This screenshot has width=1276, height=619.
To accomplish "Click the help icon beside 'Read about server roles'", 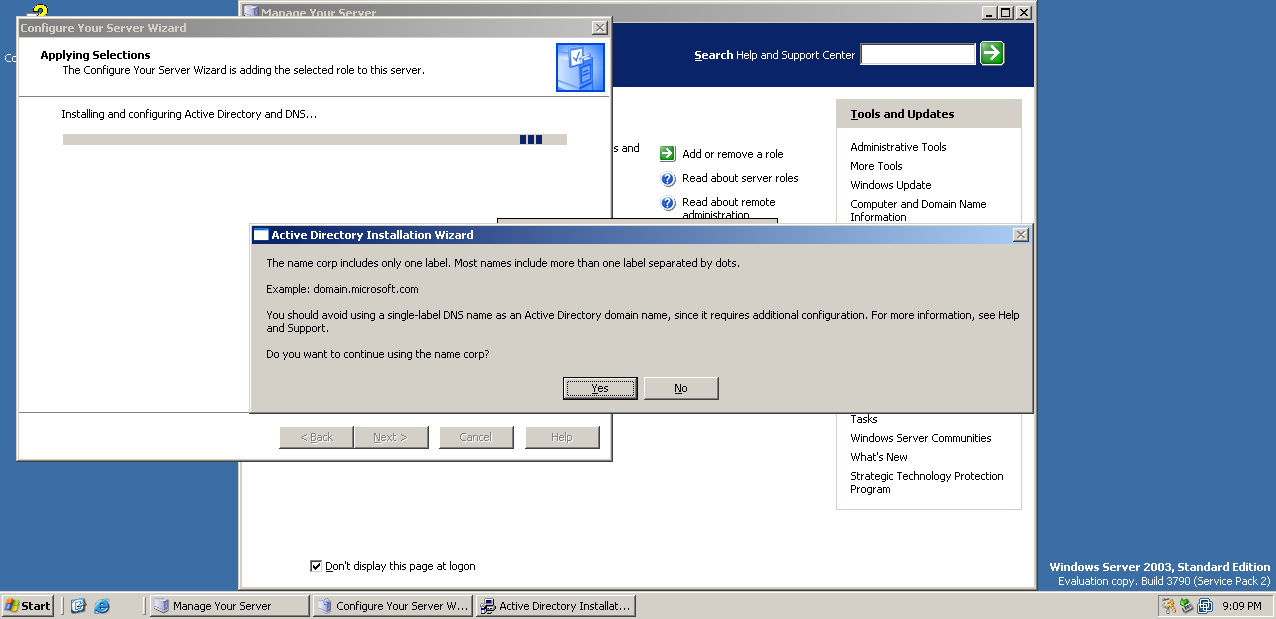I will pyautogui.click(x=668, y=179).
